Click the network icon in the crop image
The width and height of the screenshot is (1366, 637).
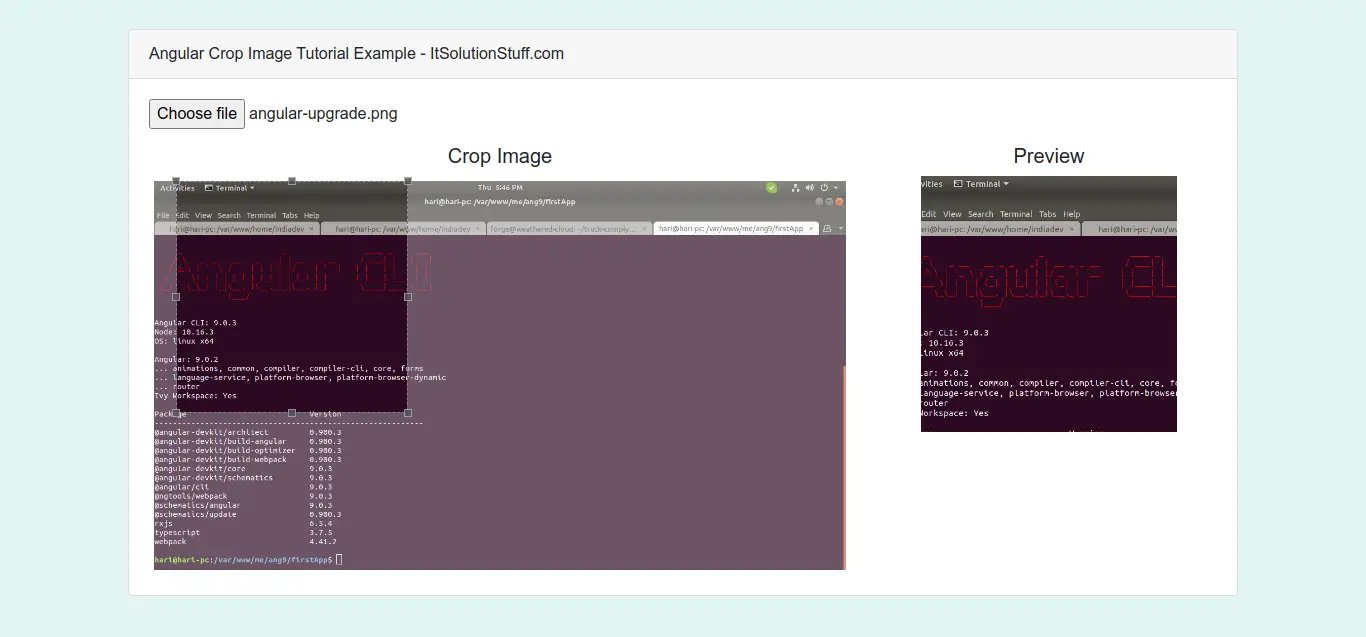click(x=796, y=187)
